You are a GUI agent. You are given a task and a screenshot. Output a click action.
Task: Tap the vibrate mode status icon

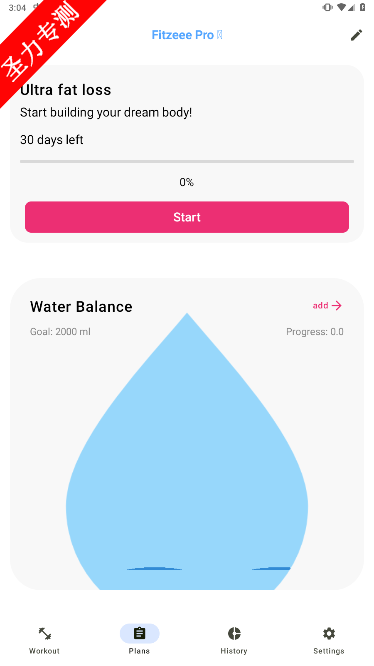pos(327,7)
